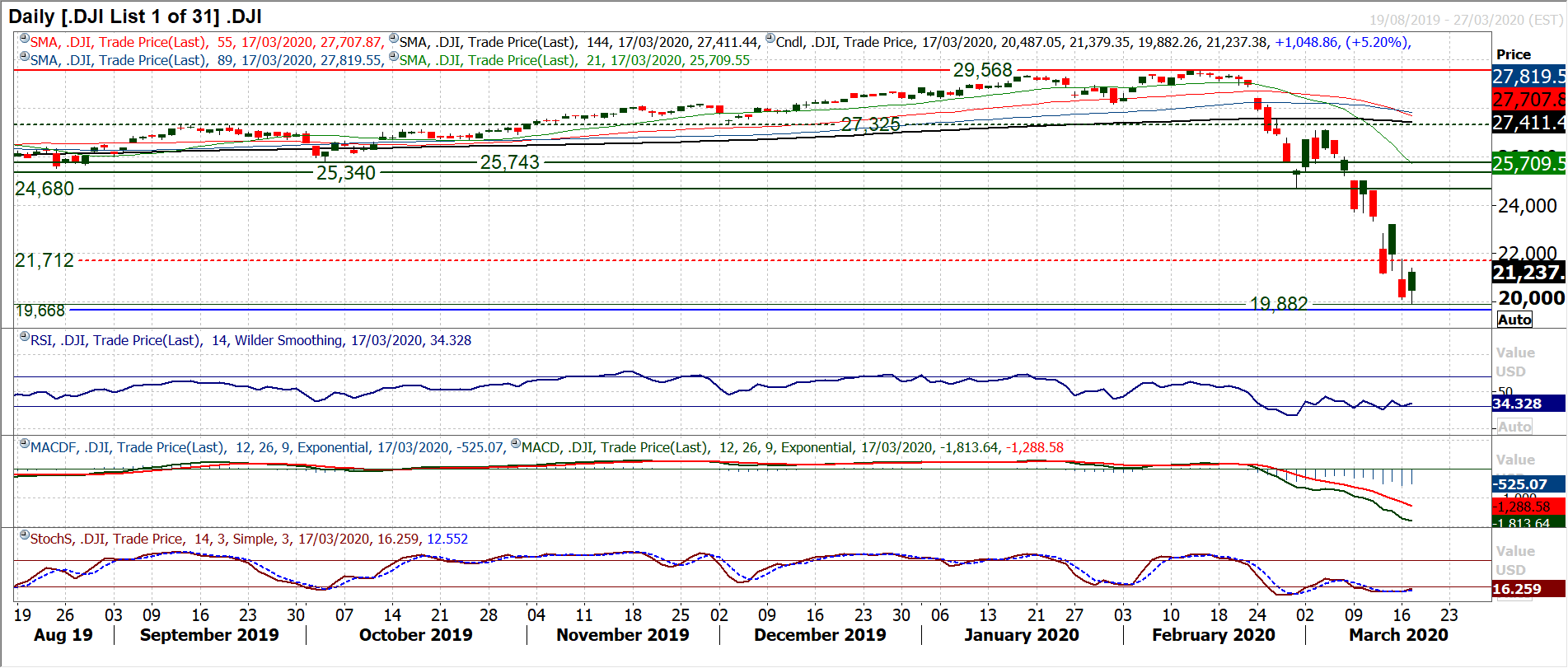Click the 29,568 resistance level label
The height and width of the screenshot is (668, 1568).
tap(982, 70)
